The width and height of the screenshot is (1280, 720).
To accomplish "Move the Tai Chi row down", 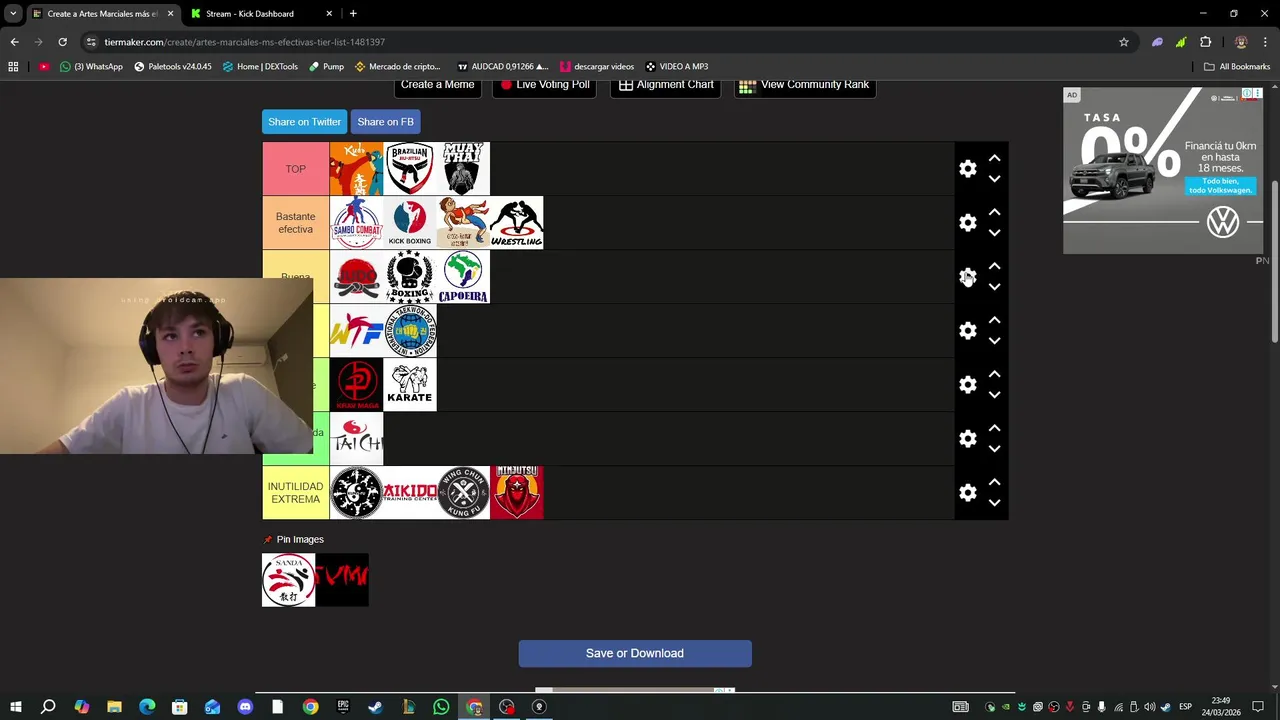I will click(994, 449).
